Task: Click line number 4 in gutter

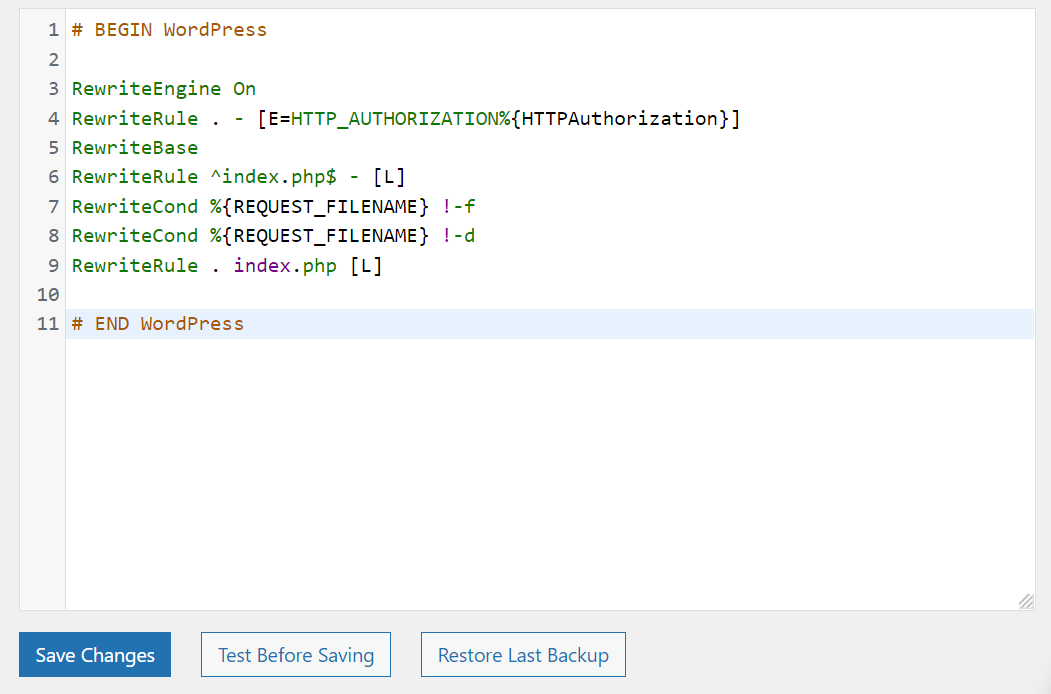Action: tap(54, 119)
